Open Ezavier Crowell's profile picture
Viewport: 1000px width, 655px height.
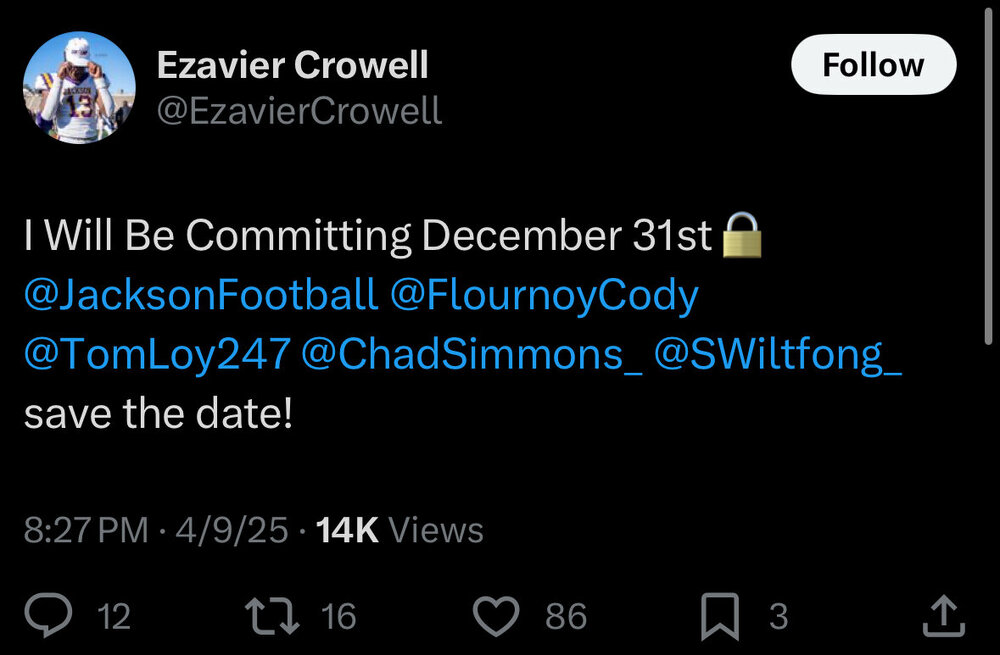78,87
